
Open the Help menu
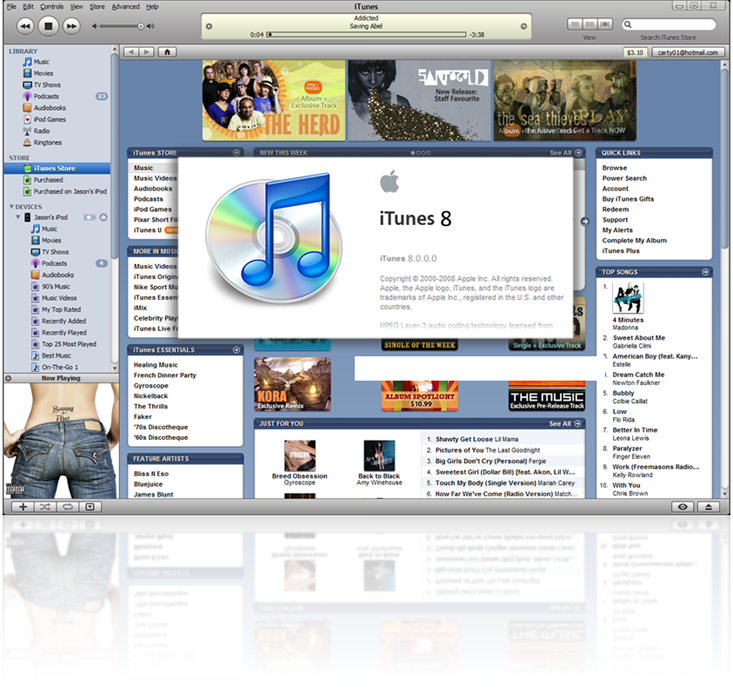pos(152,7)
